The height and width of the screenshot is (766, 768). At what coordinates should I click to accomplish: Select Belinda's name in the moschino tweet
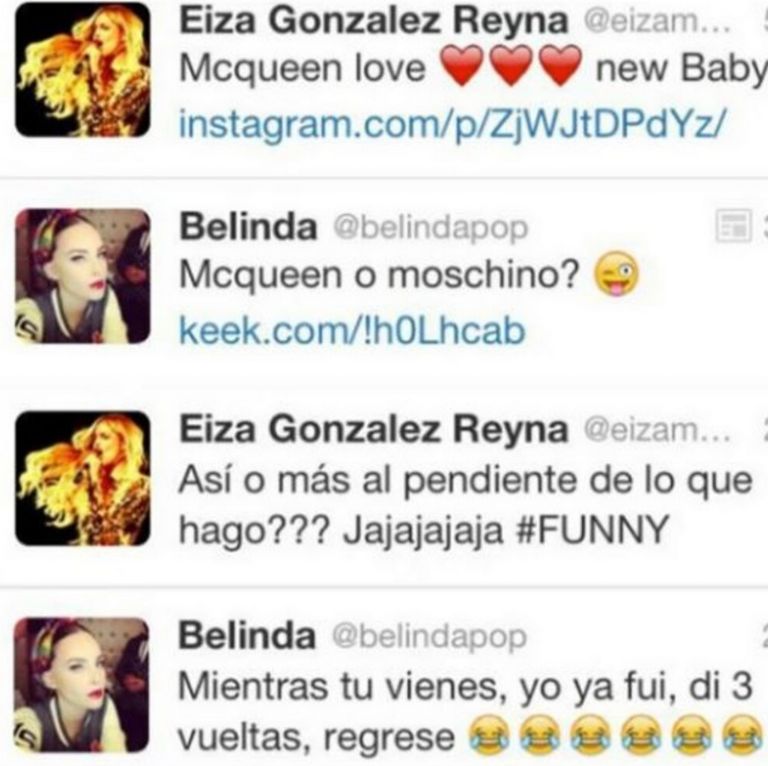pos(248,227)
